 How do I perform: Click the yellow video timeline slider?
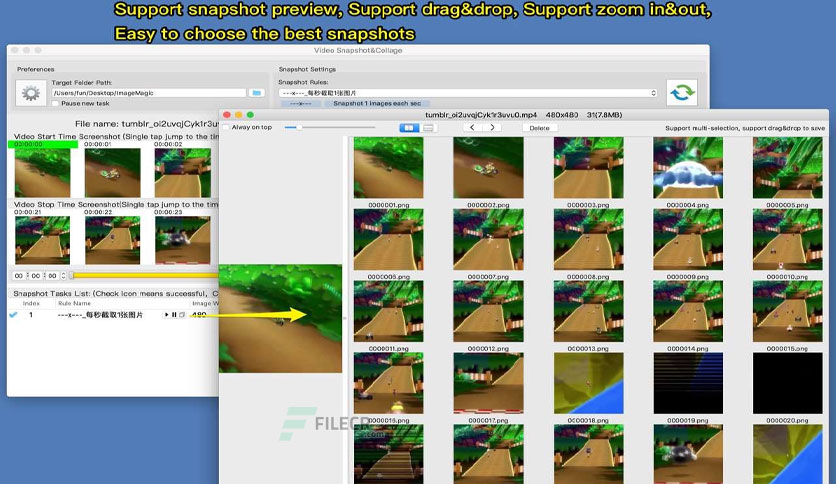(x=144, y=276)
